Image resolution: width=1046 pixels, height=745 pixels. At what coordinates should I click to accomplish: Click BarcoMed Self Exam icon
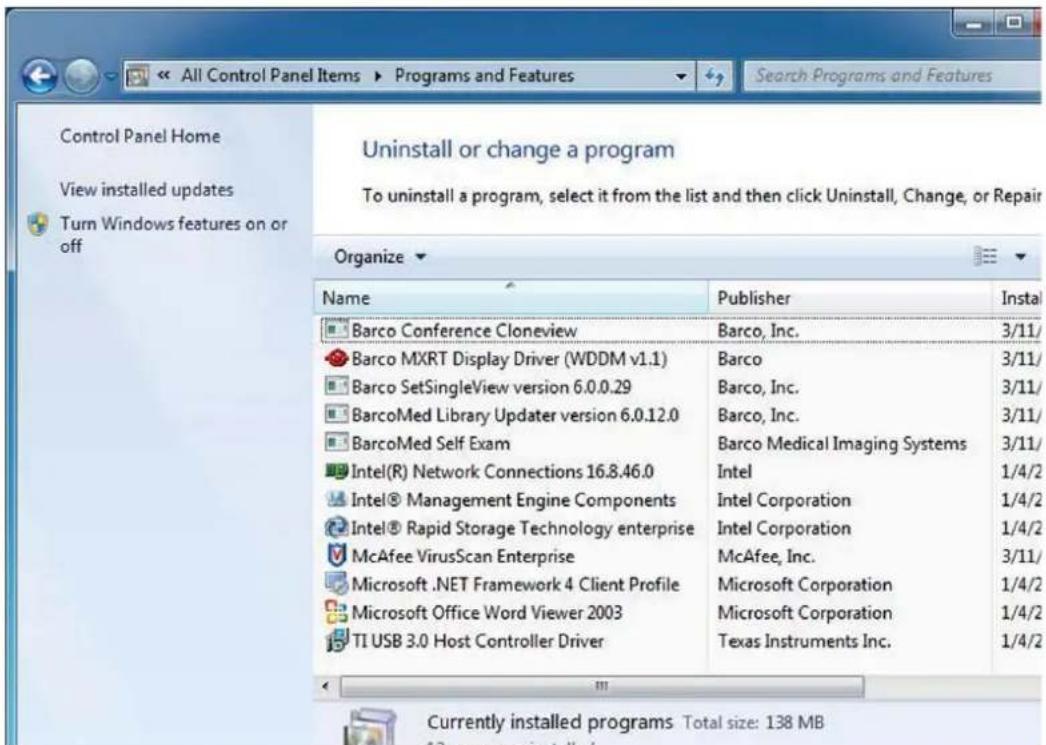(x=336, y=442)
